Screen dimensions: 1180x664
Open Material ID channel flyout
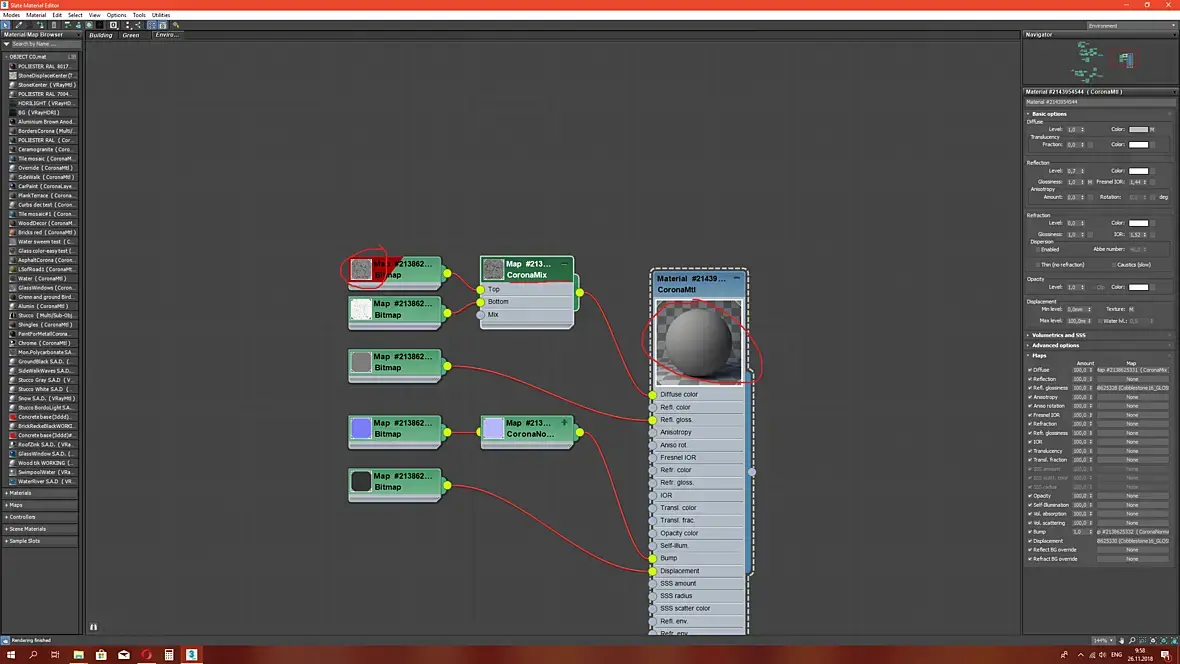pos(114,25)
